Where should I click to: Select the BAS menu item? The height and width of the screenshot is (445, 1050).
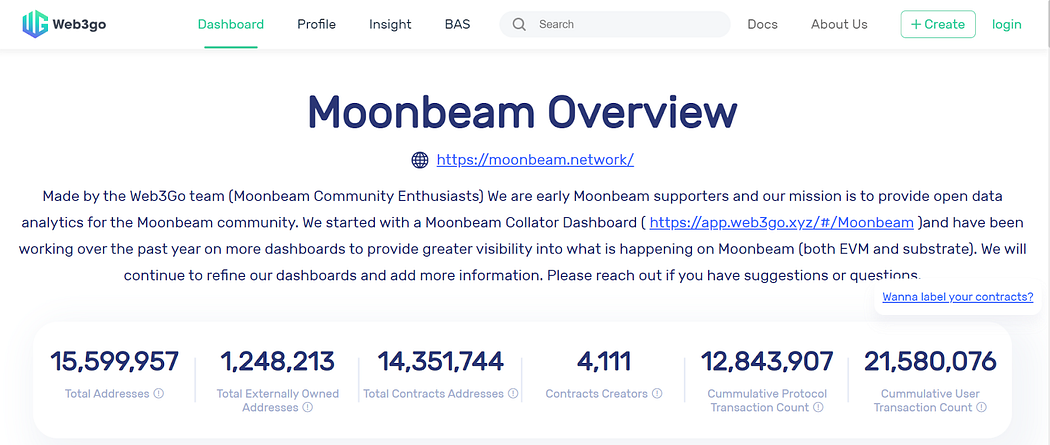click(457, 24)
